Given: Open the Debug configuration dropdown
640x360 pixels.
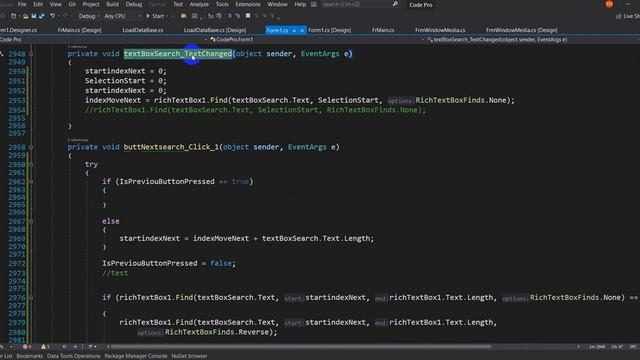Looking at the screenshot, I should click(x=89, y=16).
